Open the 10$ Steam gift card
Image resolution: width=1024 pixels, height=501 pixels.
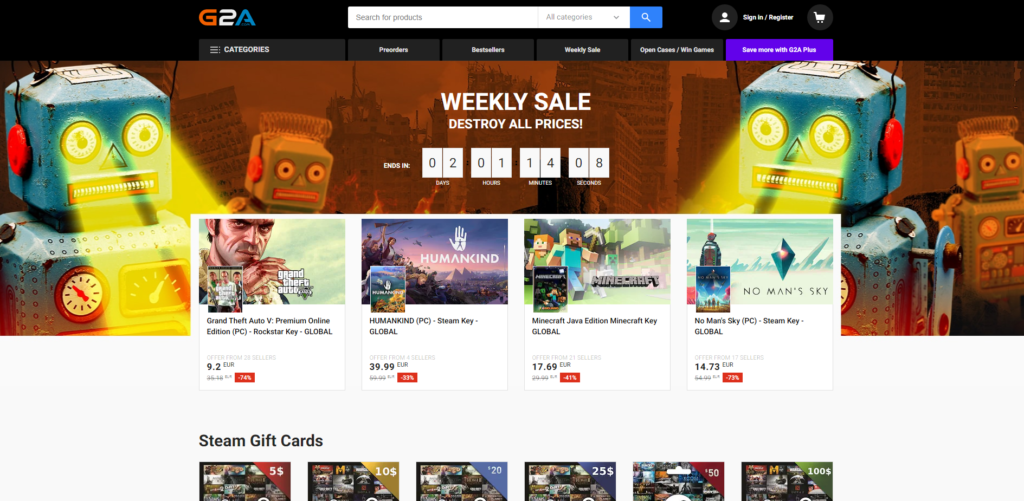[353, 481]
